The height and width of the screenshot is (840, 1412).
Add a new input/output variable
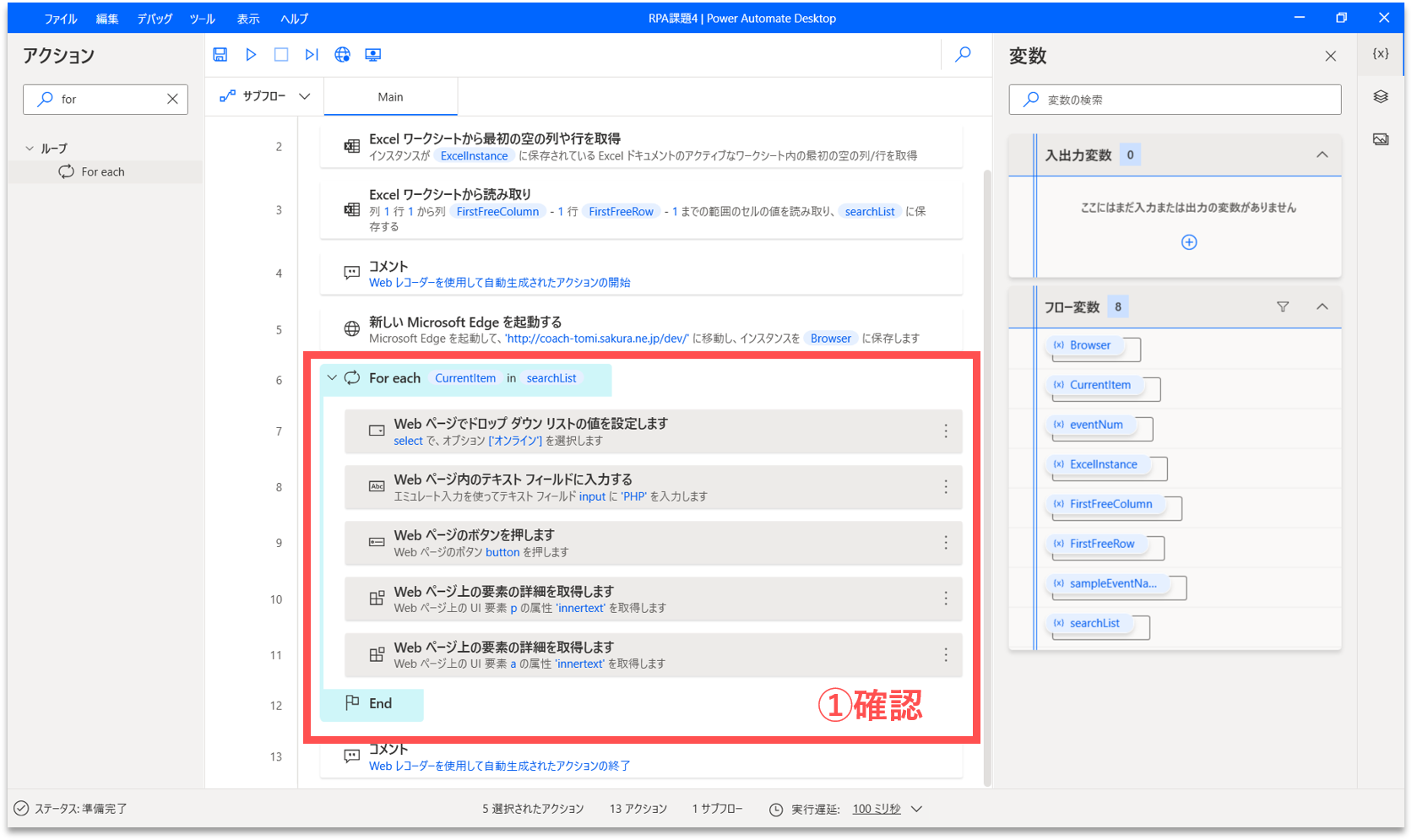1189,242
